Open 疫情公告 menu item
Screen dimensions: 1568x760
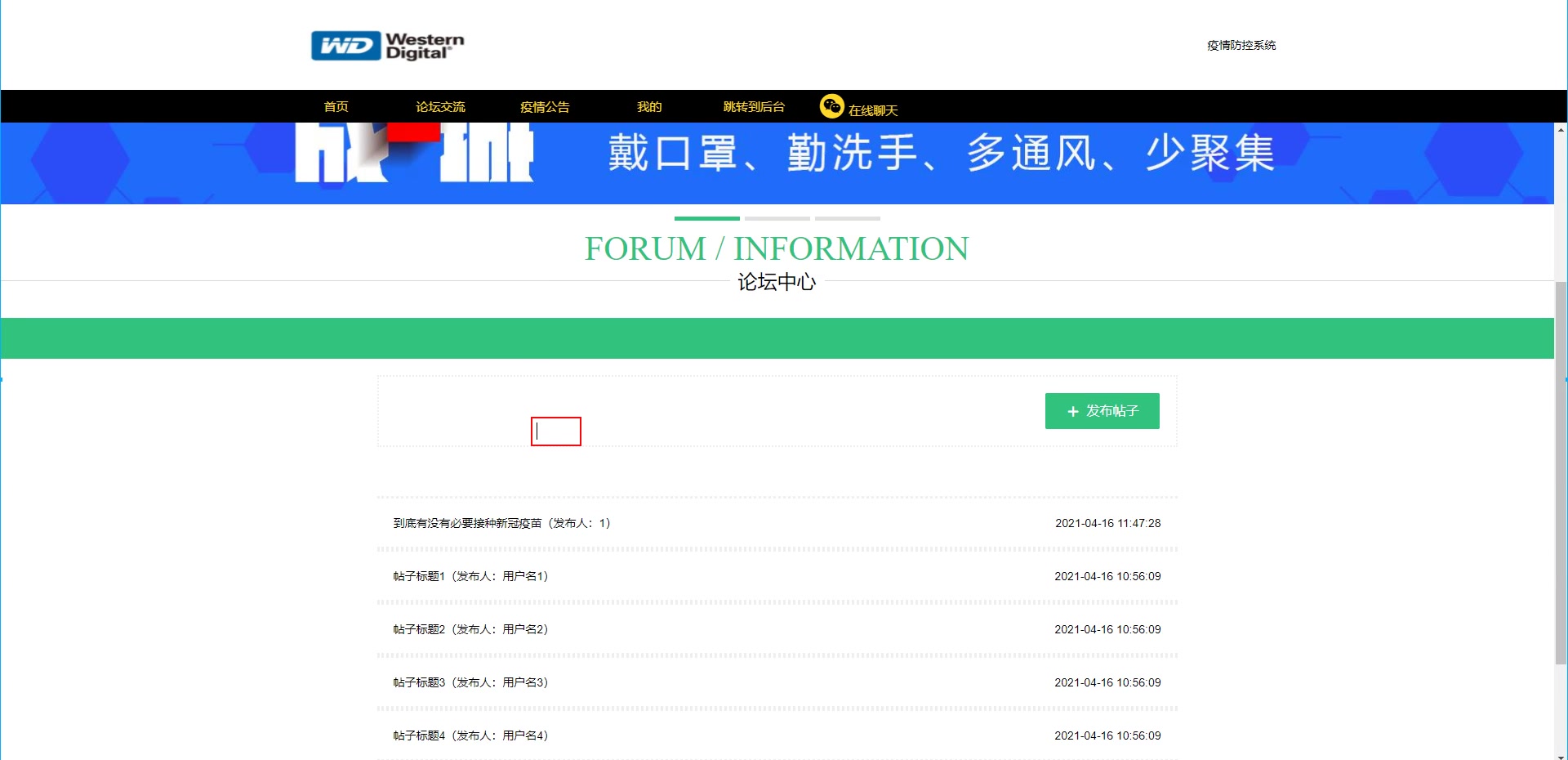click(545, 107)
